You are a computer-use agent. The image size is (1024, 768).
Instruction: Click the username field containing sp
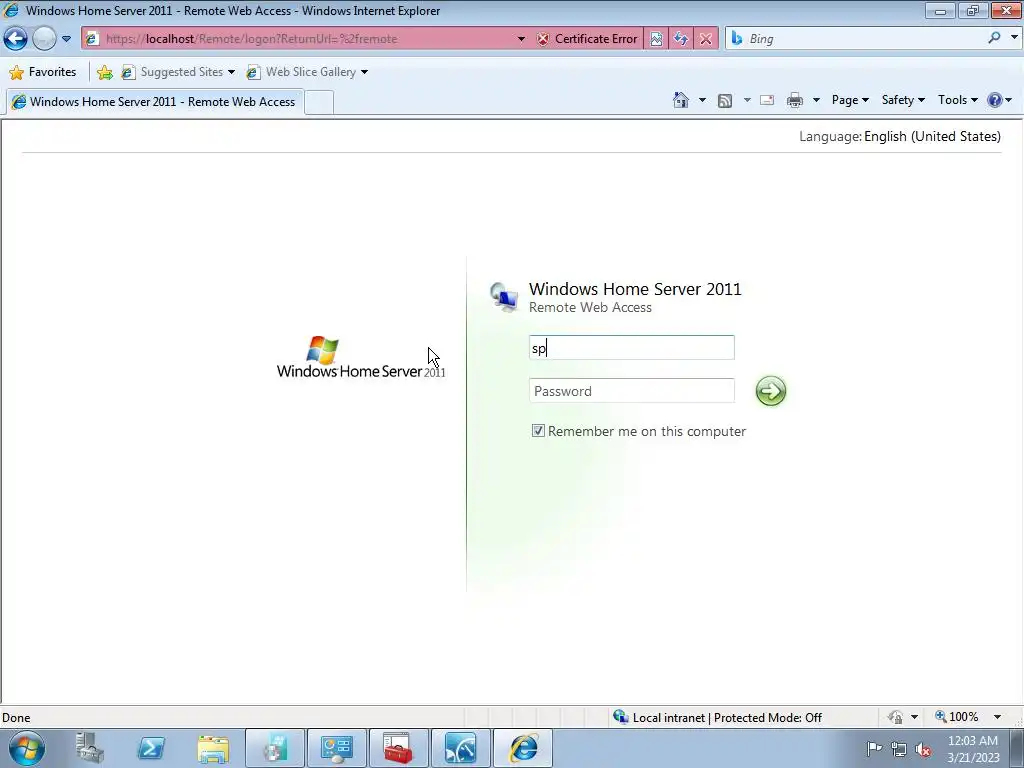632,347
